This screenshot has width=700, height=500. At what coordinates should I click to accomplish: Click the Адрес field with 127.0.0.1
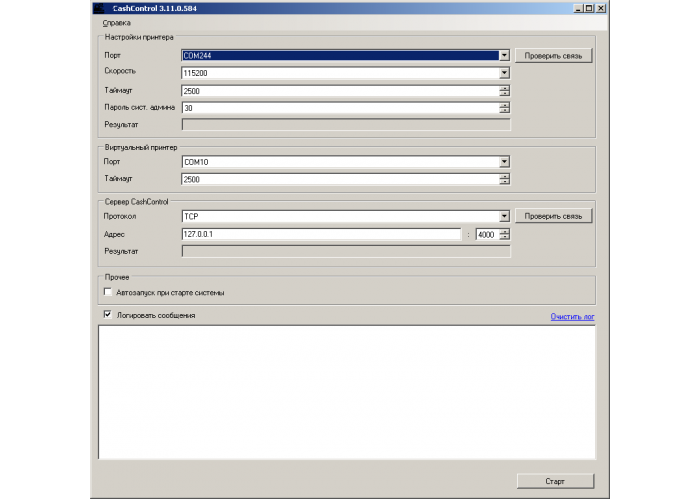coord(321,234)
